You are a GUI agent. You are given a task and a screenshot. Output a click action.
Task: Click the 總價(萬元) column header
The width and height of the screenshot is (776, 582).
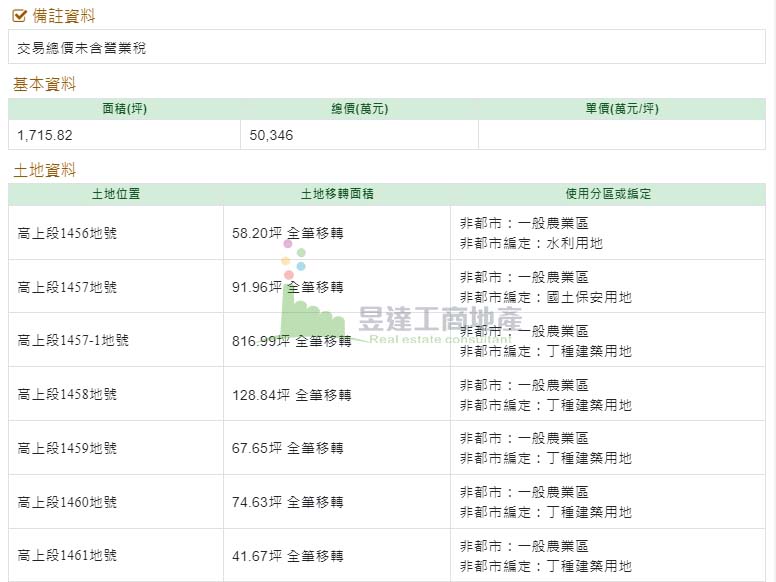point(359,109)
